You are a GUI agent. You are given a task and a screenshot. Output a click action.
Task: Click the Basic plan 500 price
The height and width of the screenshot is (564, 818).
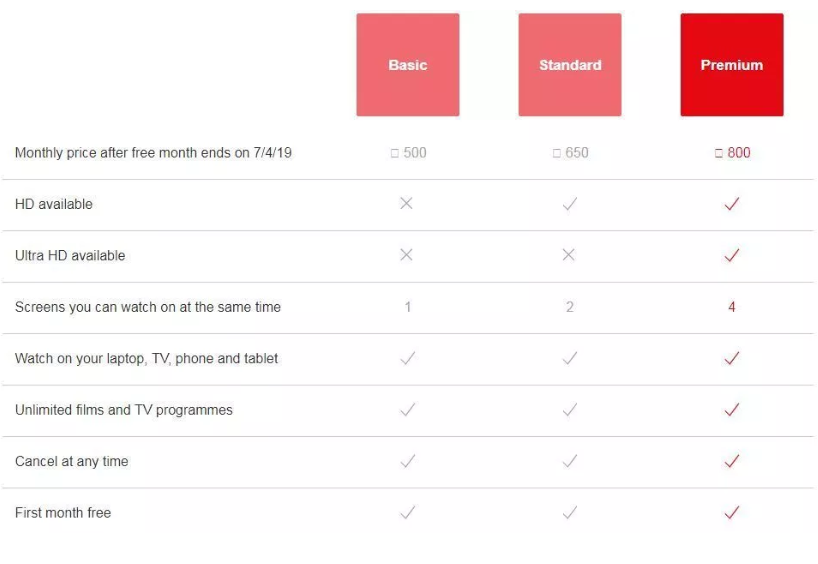click(409, 153)
